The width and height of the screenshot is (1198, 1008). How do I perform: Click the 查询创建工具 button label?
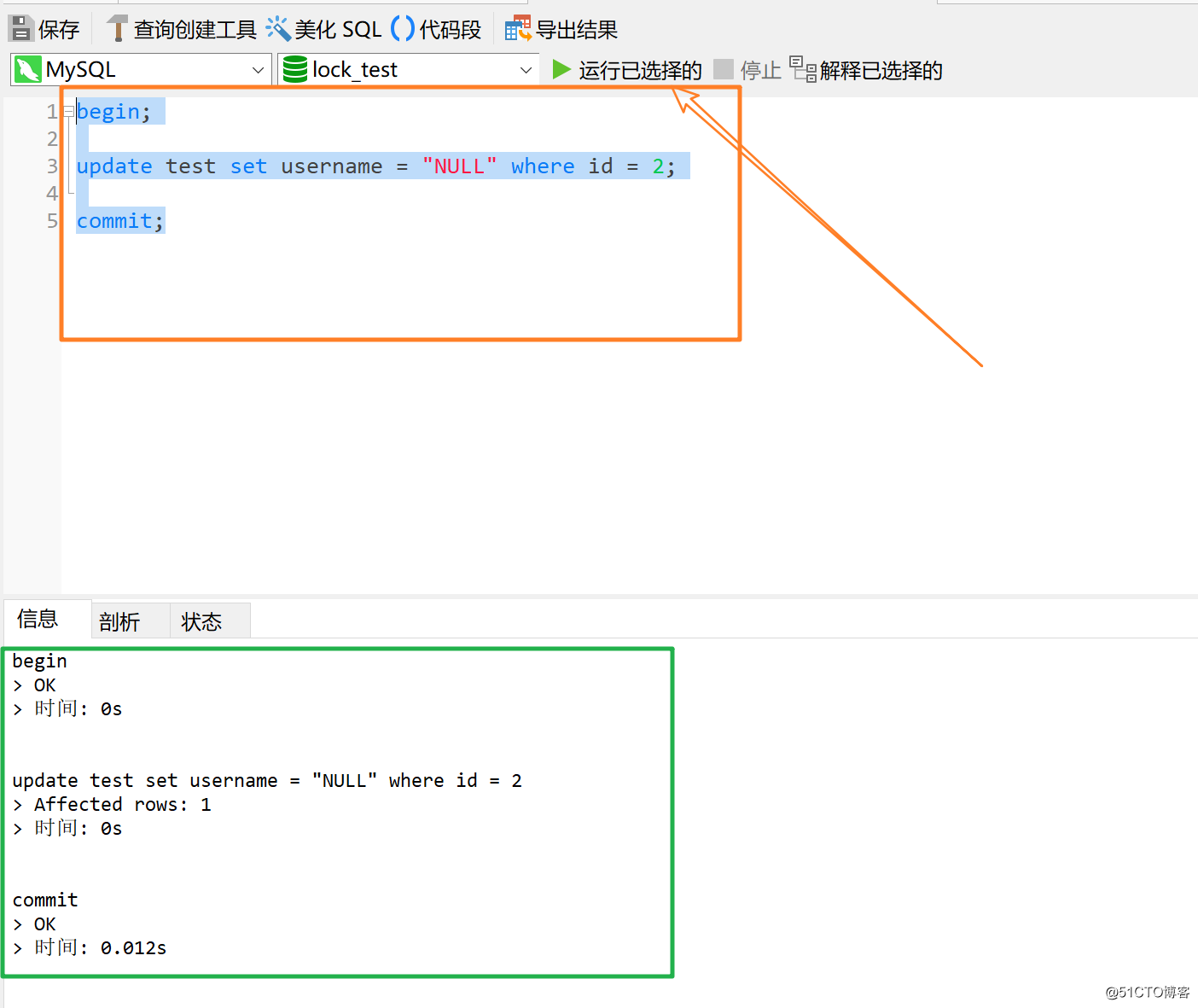coord(195,30)
